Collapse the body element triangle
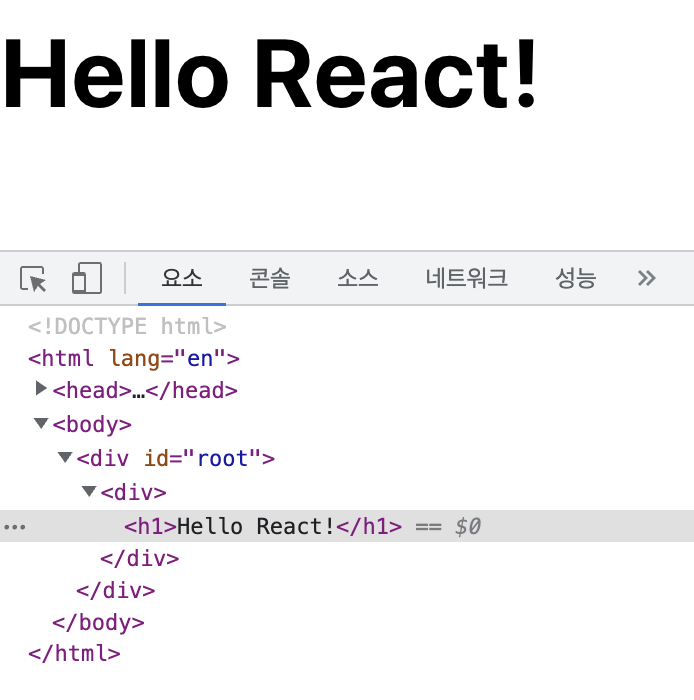Image resolution: width=694 pixels, height=700 pixels. click(x=41, y=423)
